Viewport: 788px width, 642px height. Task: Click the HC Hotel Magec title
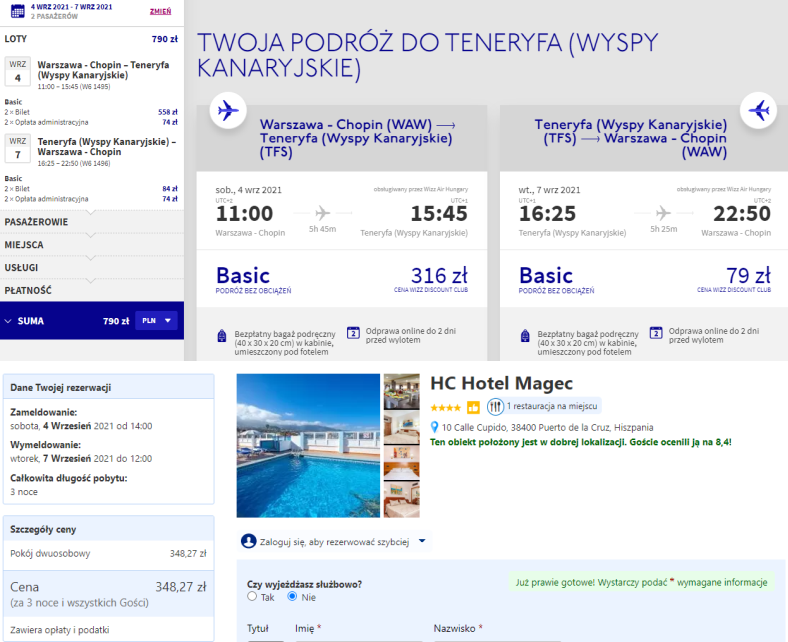(502, 383)
